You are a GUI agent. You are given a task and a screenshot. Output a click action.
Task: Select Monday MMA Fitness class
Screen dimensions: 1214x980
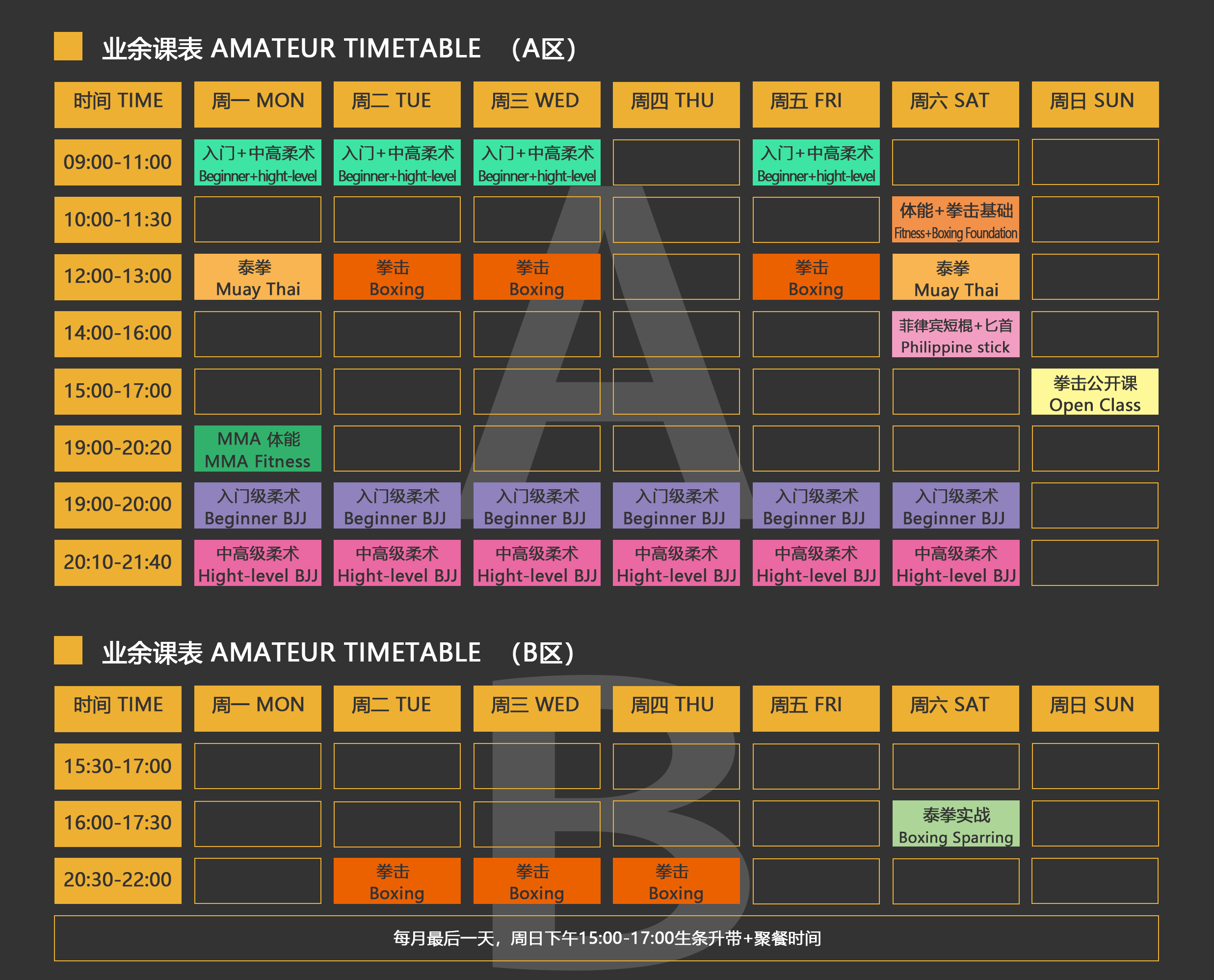pyautogui.click(x=257, y=448)
